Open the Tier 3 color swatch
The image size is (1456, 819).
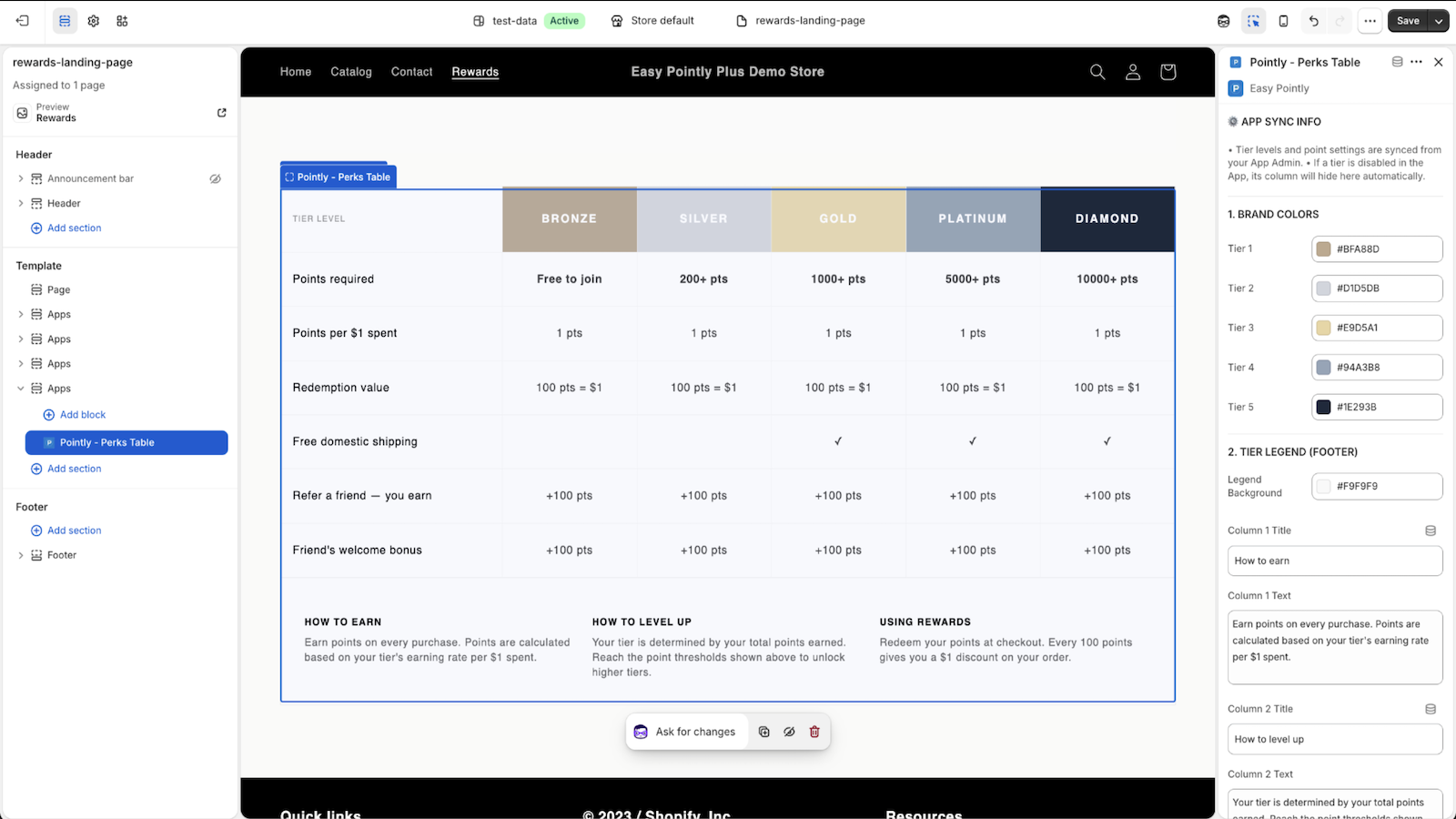1323,328
